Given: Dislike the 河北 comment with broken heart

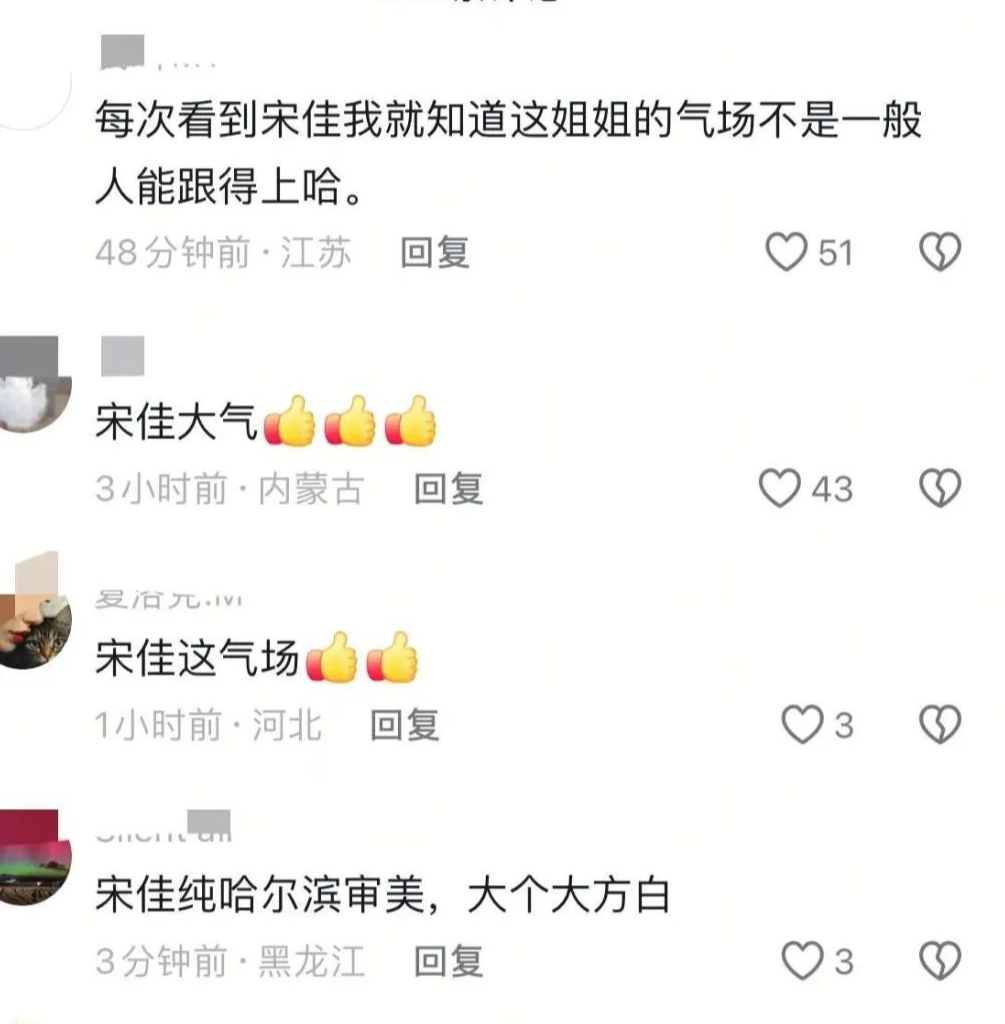Looking at the screenshot, I should (x=940, y=725).
